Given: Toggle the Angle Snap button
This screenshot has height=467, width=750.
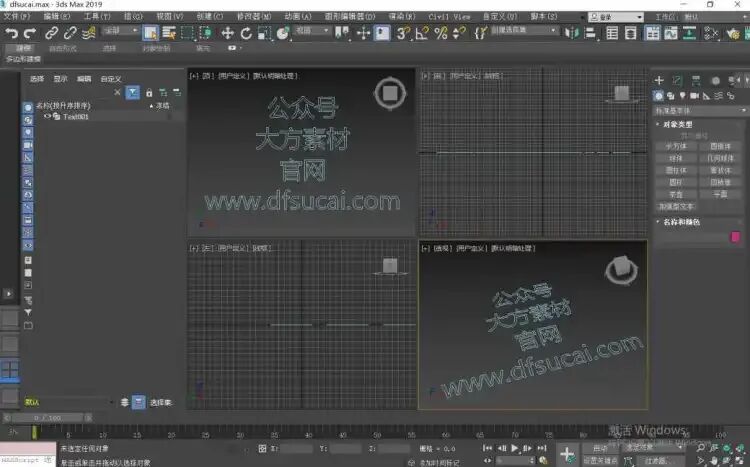Looking at the screenshot, I should pyautogui.click(x=422, y=33).
